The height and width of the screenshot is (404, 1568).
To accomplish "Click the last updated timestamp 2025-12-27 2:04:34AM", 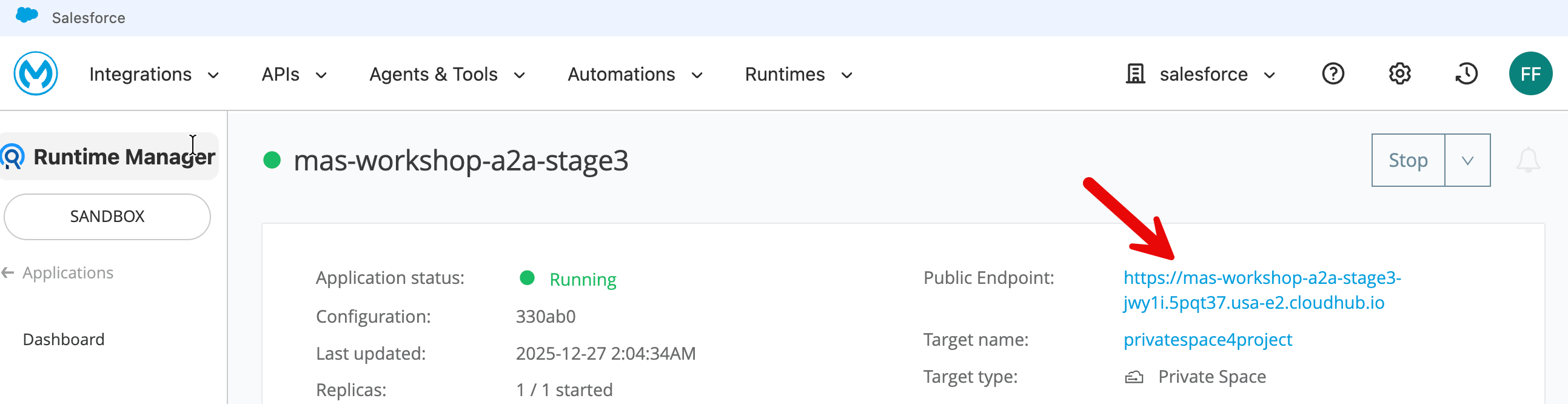I will [x=606, y=354].
